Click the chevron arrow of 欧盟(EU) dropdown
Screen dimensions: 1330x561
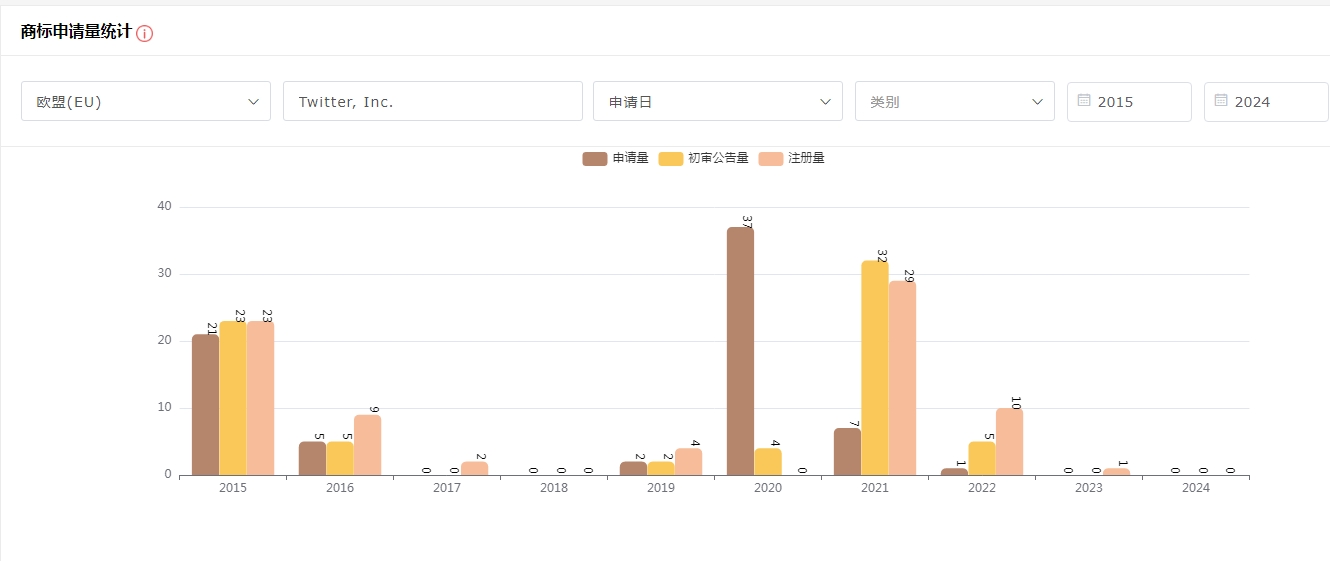point(253,102)
